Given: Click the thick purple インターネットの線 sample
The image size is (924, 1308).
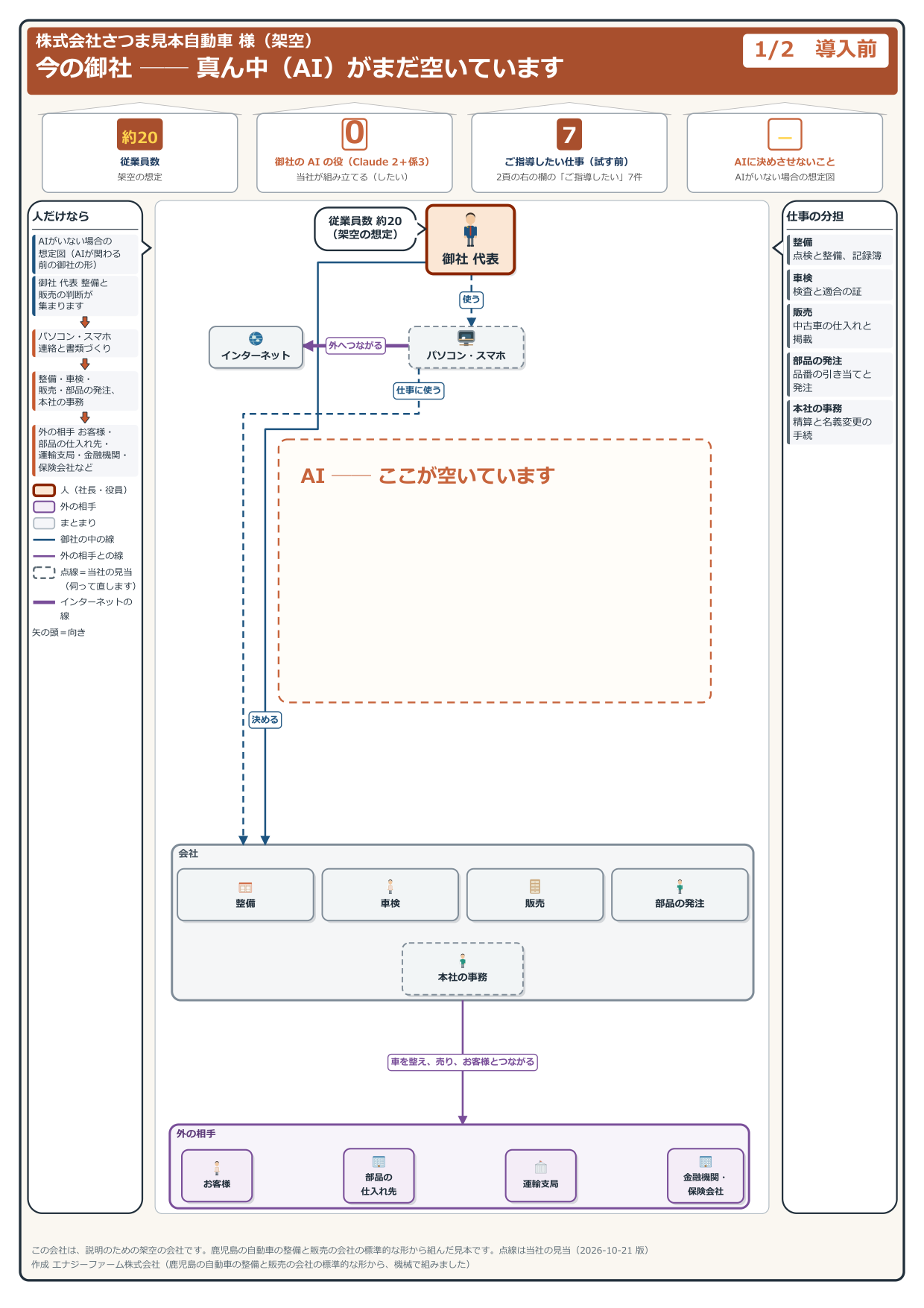Looking at the screenshot, I should point(44,601).
